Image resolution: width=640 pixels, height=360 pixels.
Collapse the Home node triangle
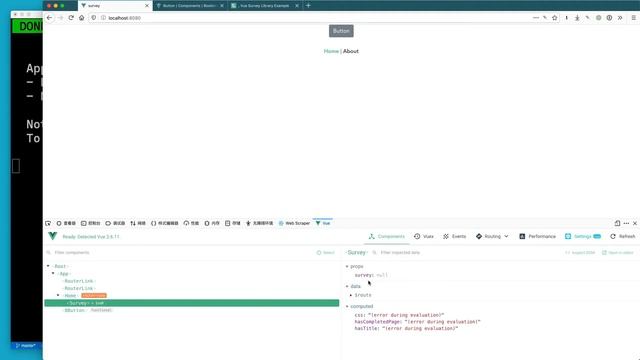(58, 295)
